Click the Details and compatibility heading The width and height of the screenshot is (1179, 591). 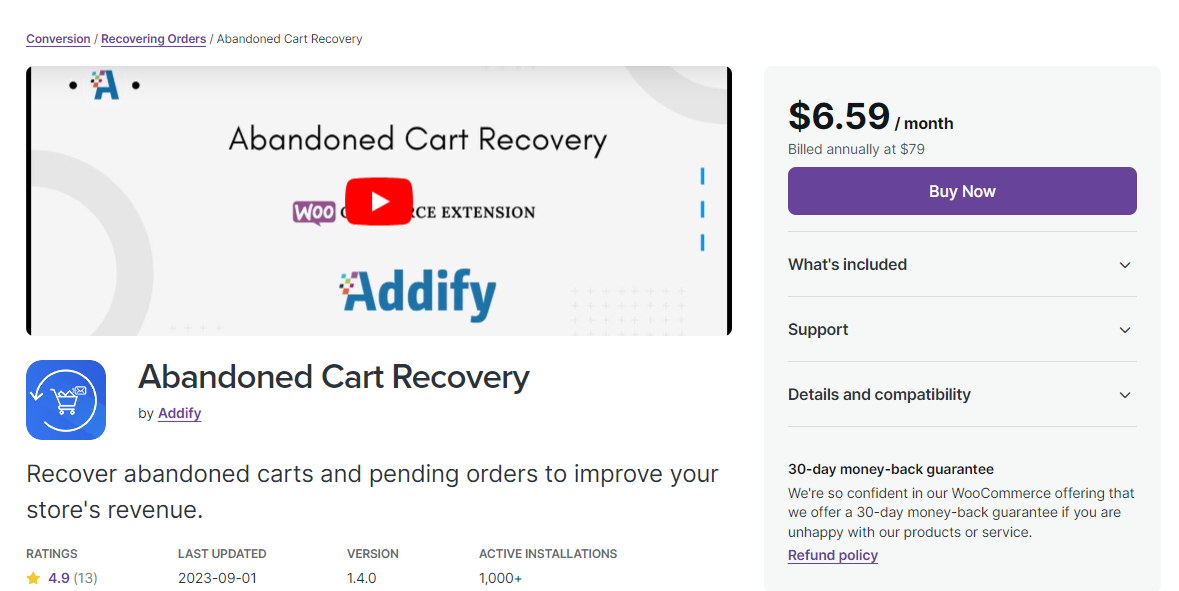pyautogui.click(x=879, y=395)
